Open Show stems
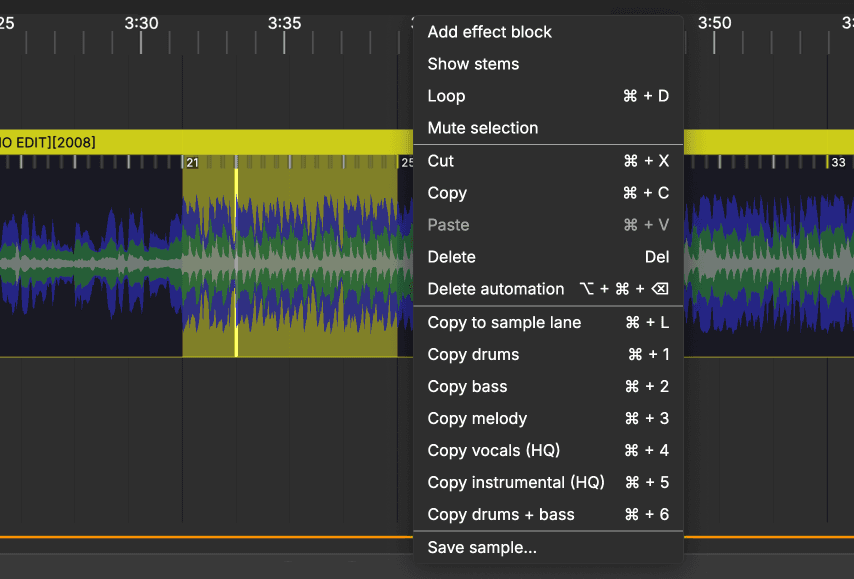This screenshot has width=854, height=579. pyautogui.click(x=472, y=64)
